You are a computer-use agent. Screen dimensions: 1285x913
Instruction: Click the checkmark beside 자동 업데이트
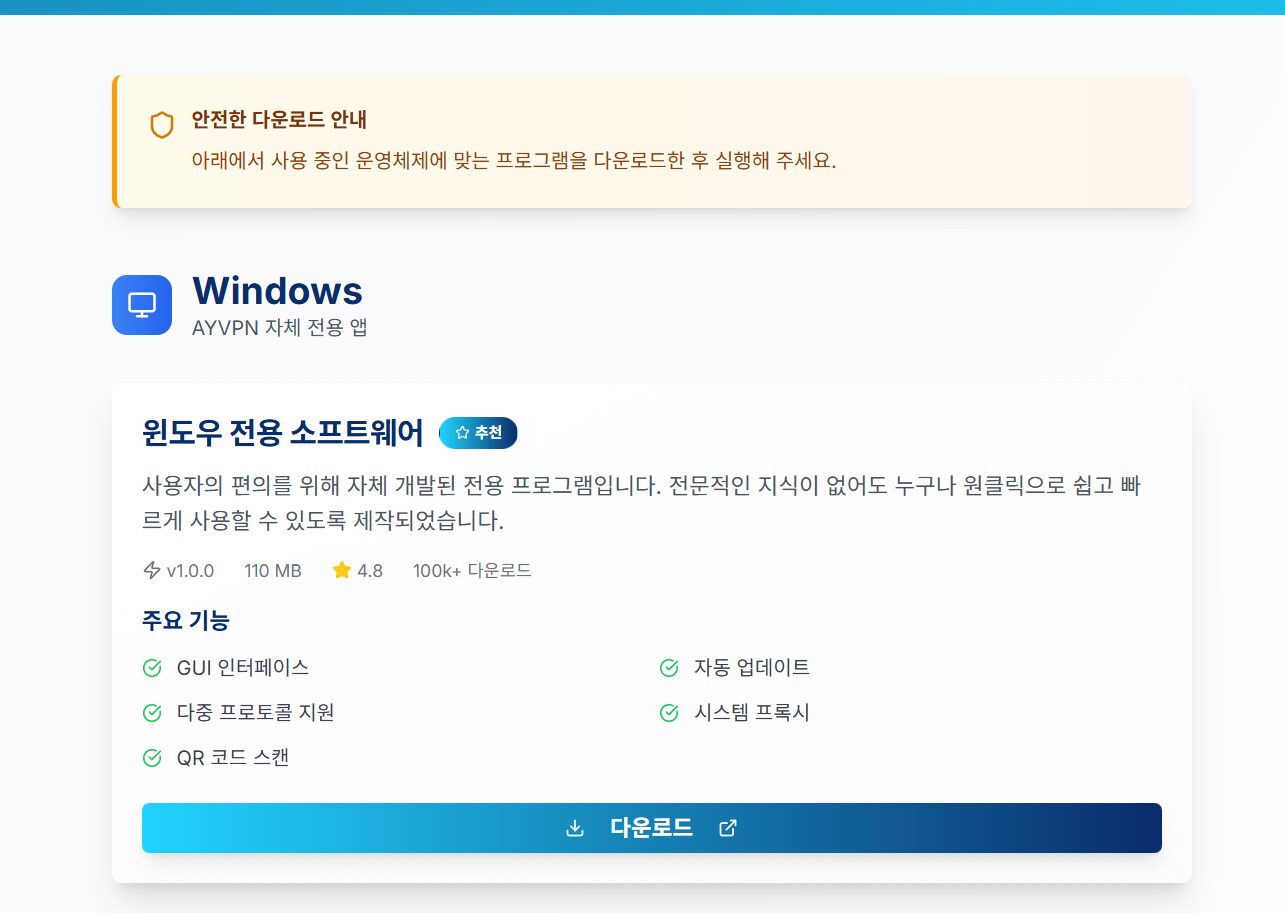point(669,667)
